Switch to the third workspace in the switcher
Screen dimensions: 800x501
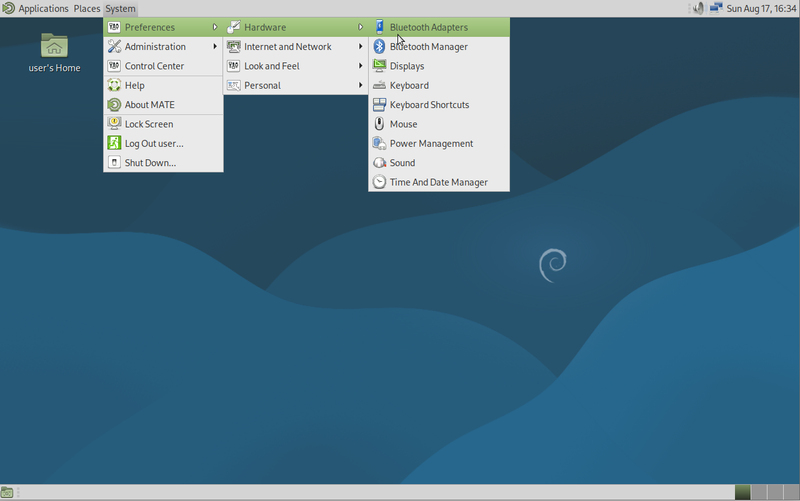(x=775, y=492)
